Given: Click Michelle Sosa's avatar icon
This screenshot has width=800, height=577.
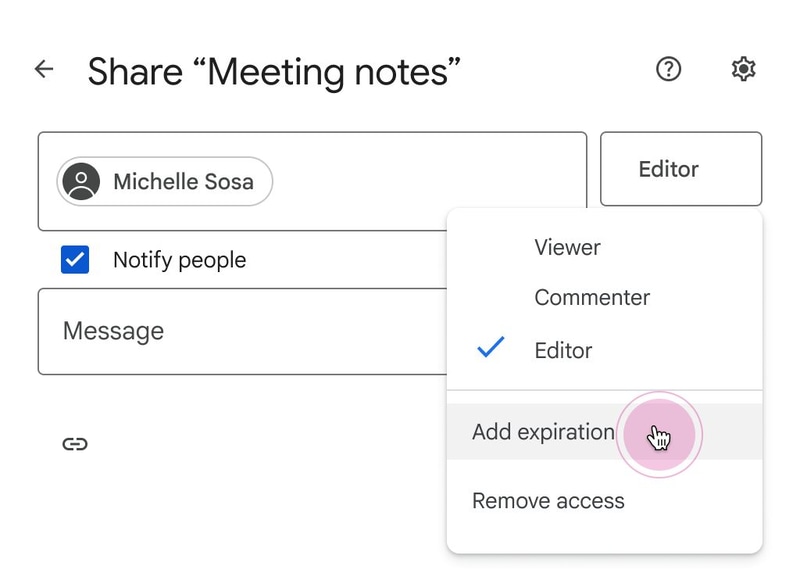Looking at the screenshot, I should coord(81,182).
